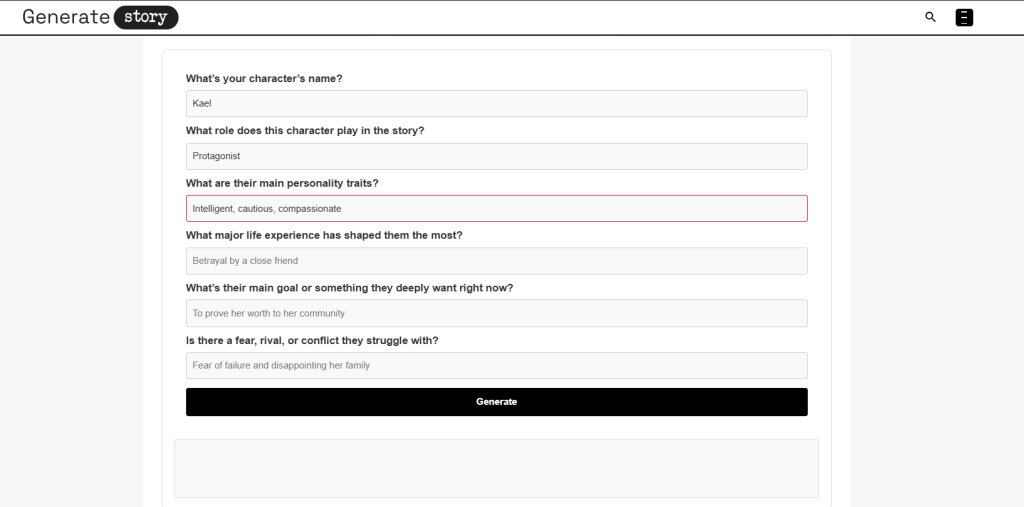Click the "main personality traits" question label
This screenshot has width=1024, height=507.
coord(282,183)
